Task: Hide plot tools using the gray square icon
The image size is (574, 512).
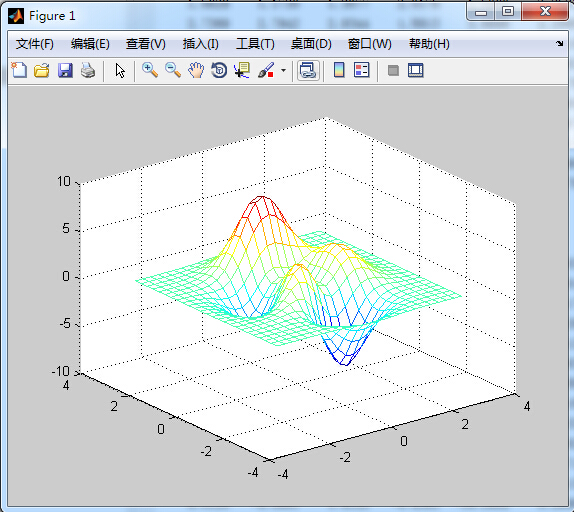Action: pos(393,70)
